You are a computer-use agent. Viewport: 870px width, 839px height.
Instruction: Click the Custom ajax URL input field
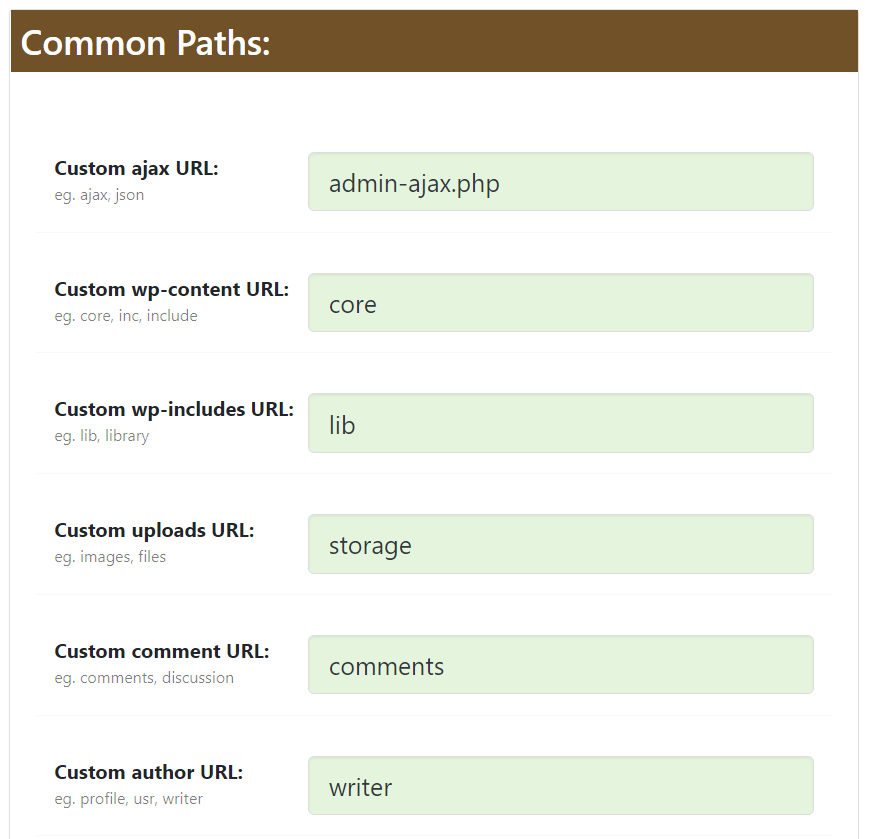pyautogui.click(x=560, y=182)
